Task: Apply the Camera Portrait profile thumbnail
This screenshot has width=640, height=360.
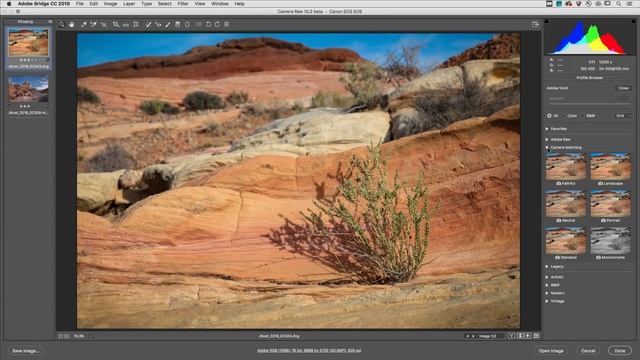Action: tap(611, 204)
